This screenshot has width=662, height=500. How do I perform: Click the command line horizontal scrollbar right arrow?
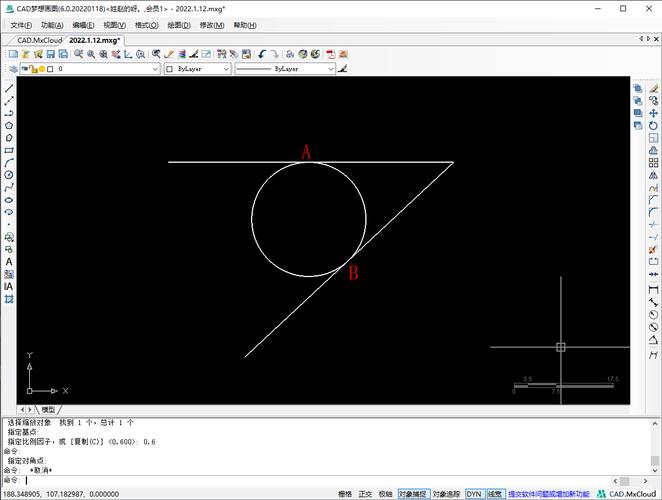[645, 481]
